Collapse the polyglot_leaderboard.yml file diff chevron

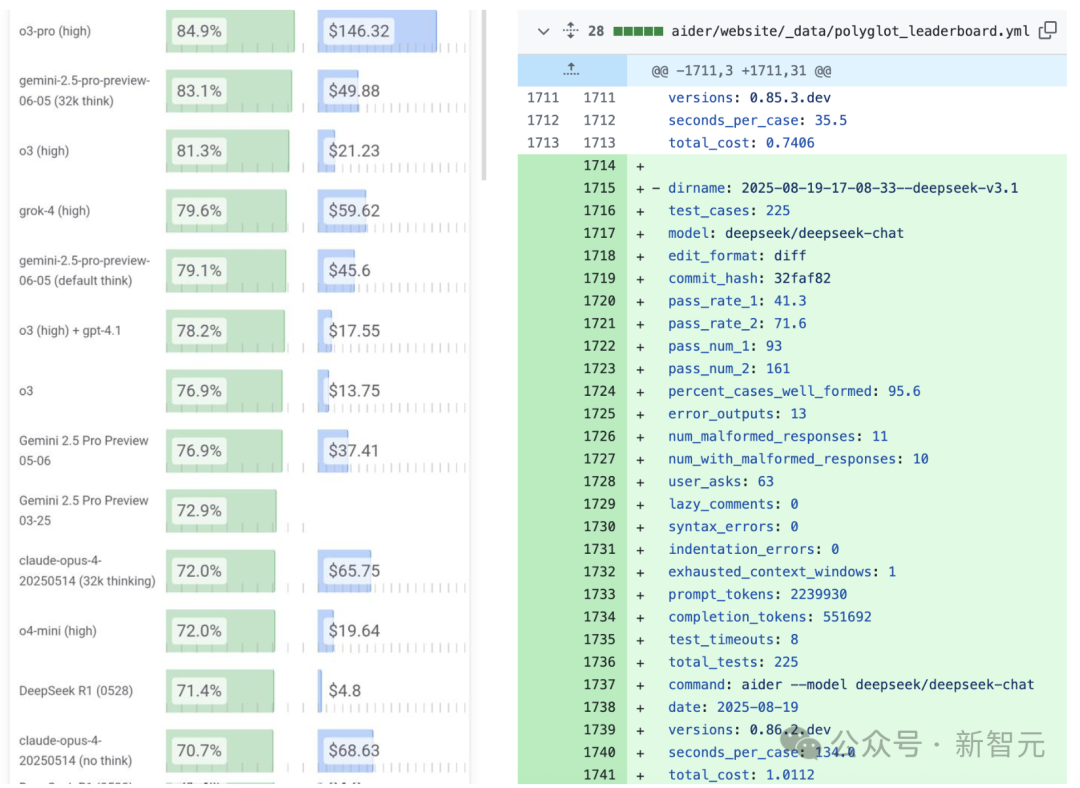(x=543, y=31)
